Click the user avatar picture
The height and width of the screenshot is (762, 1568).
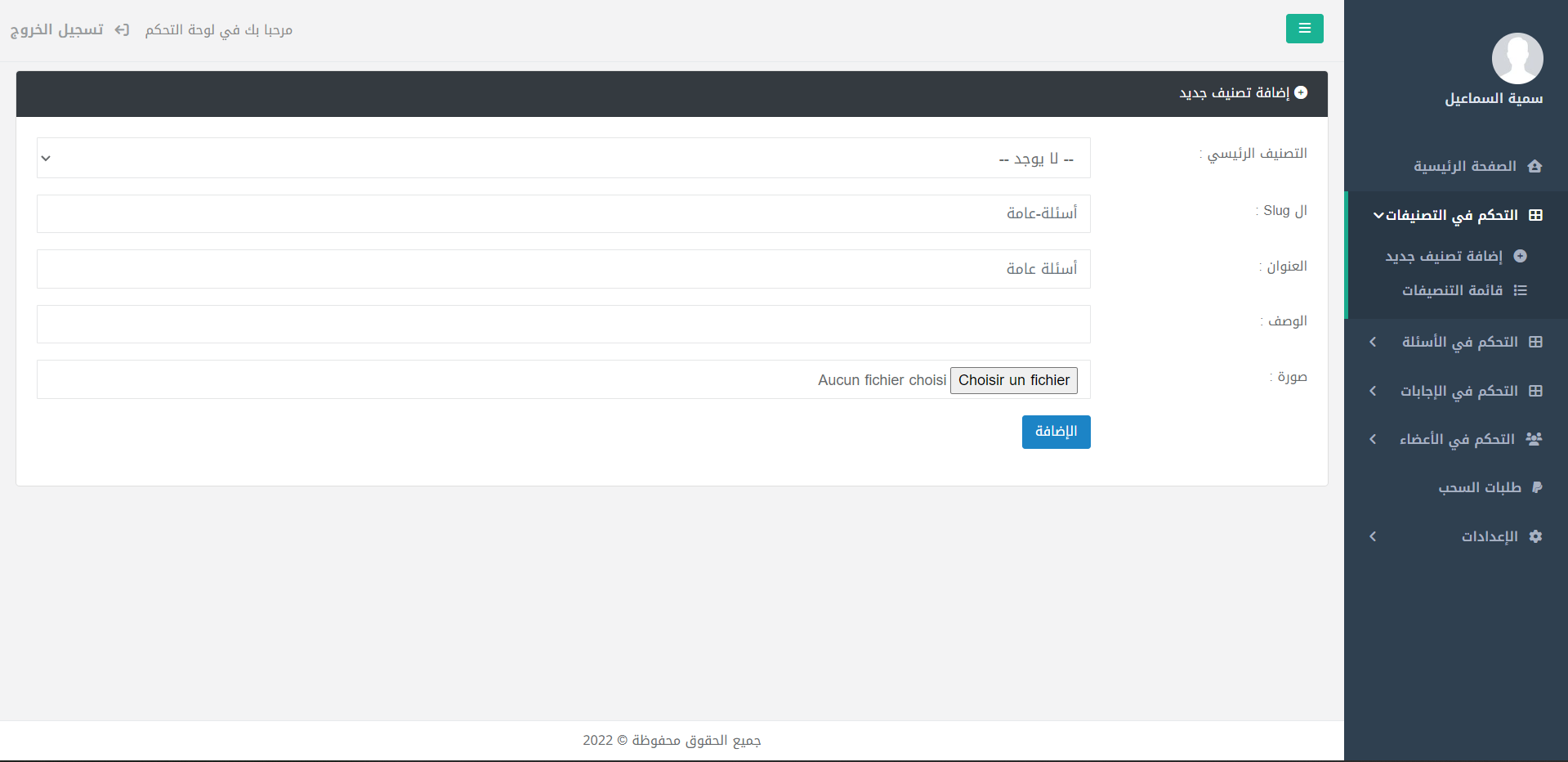tap(1517, 58)
